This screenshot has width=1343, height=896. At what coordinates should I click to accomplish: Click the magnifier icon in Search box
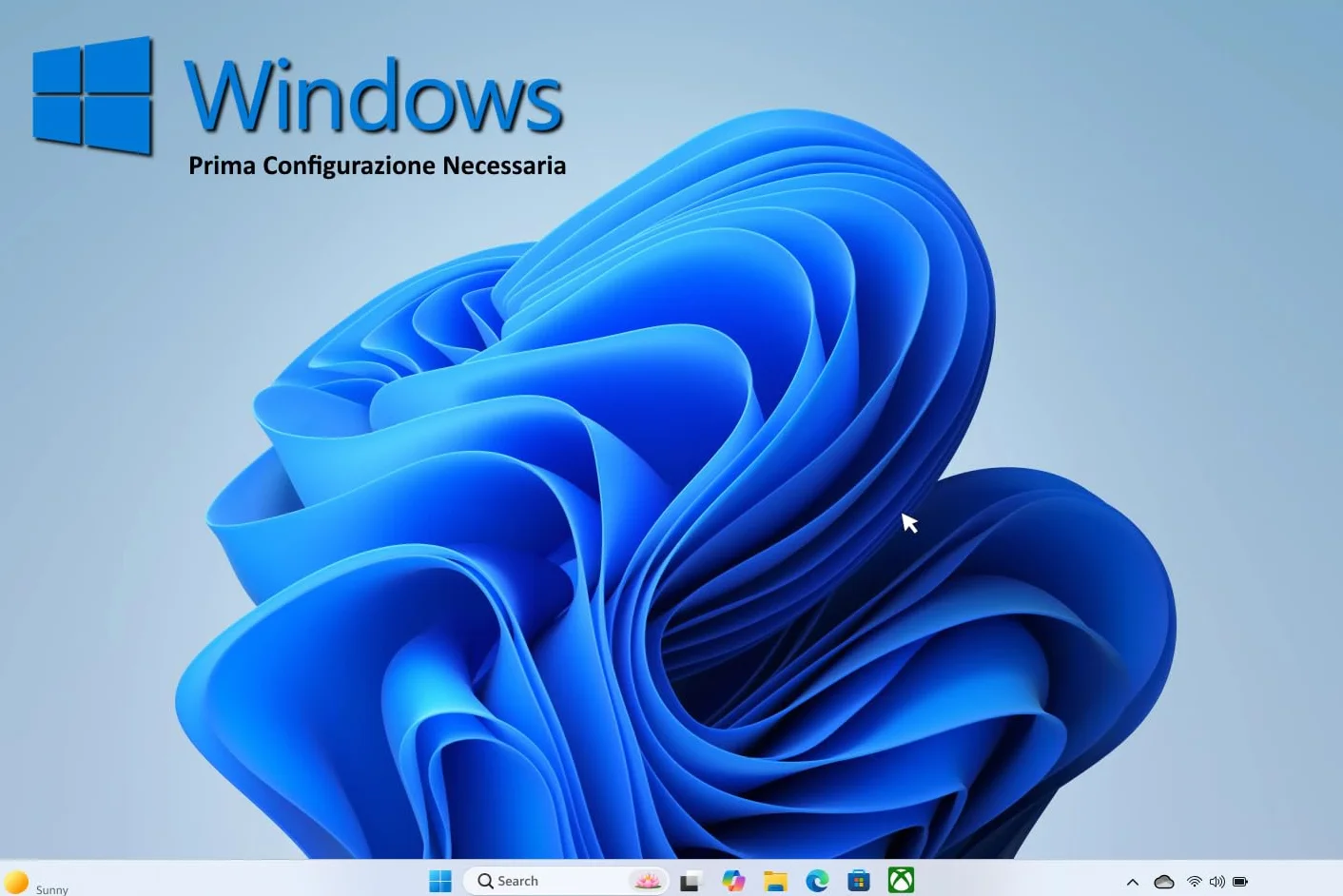click(485, 881)
